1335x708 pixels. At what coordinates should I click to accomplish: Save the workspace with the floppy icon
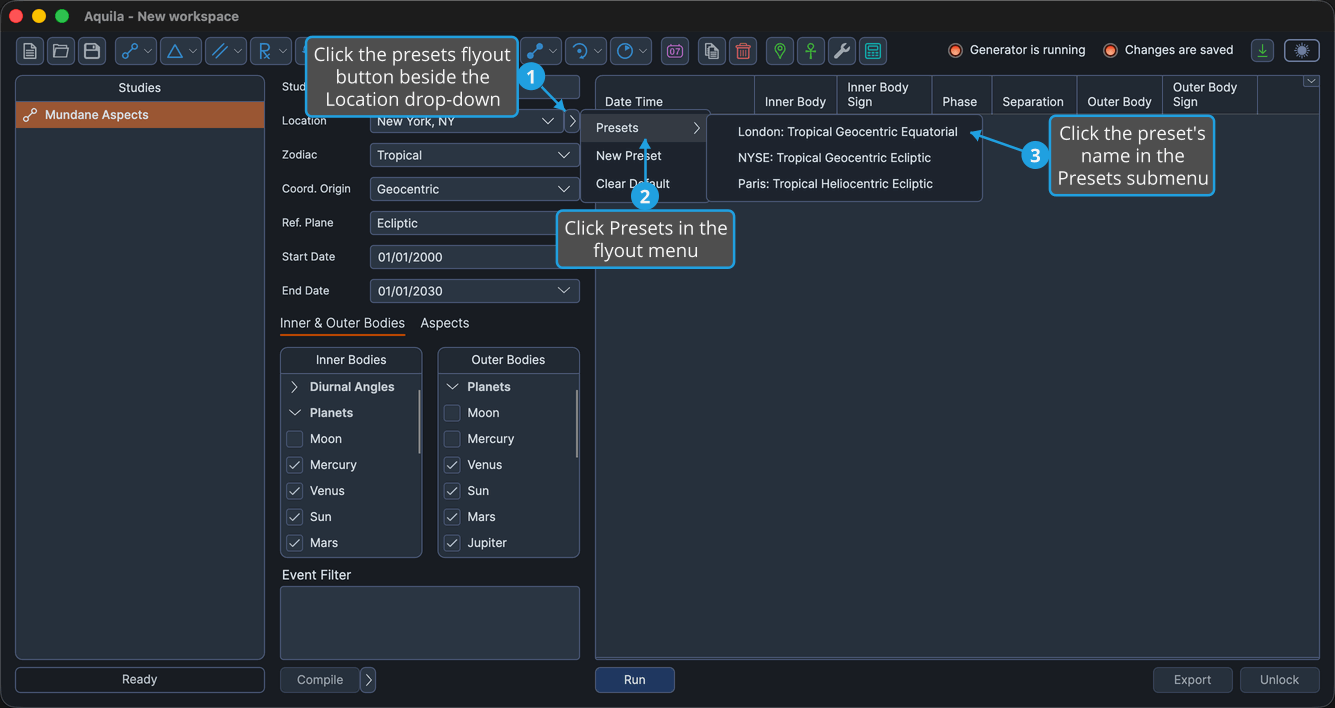coord(92,51)
